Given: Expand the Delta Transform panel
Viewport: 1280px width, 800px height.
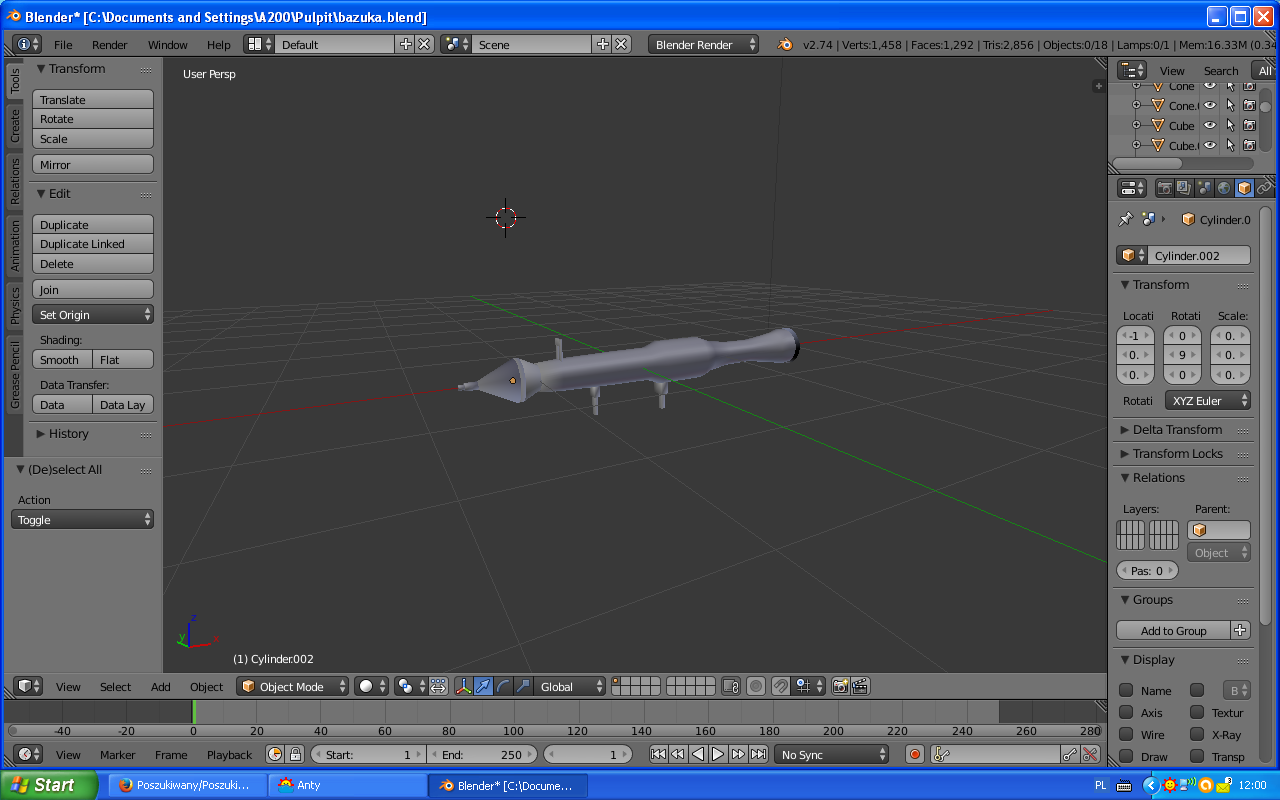Looking at the screenshot, I should pos(1177,429).
